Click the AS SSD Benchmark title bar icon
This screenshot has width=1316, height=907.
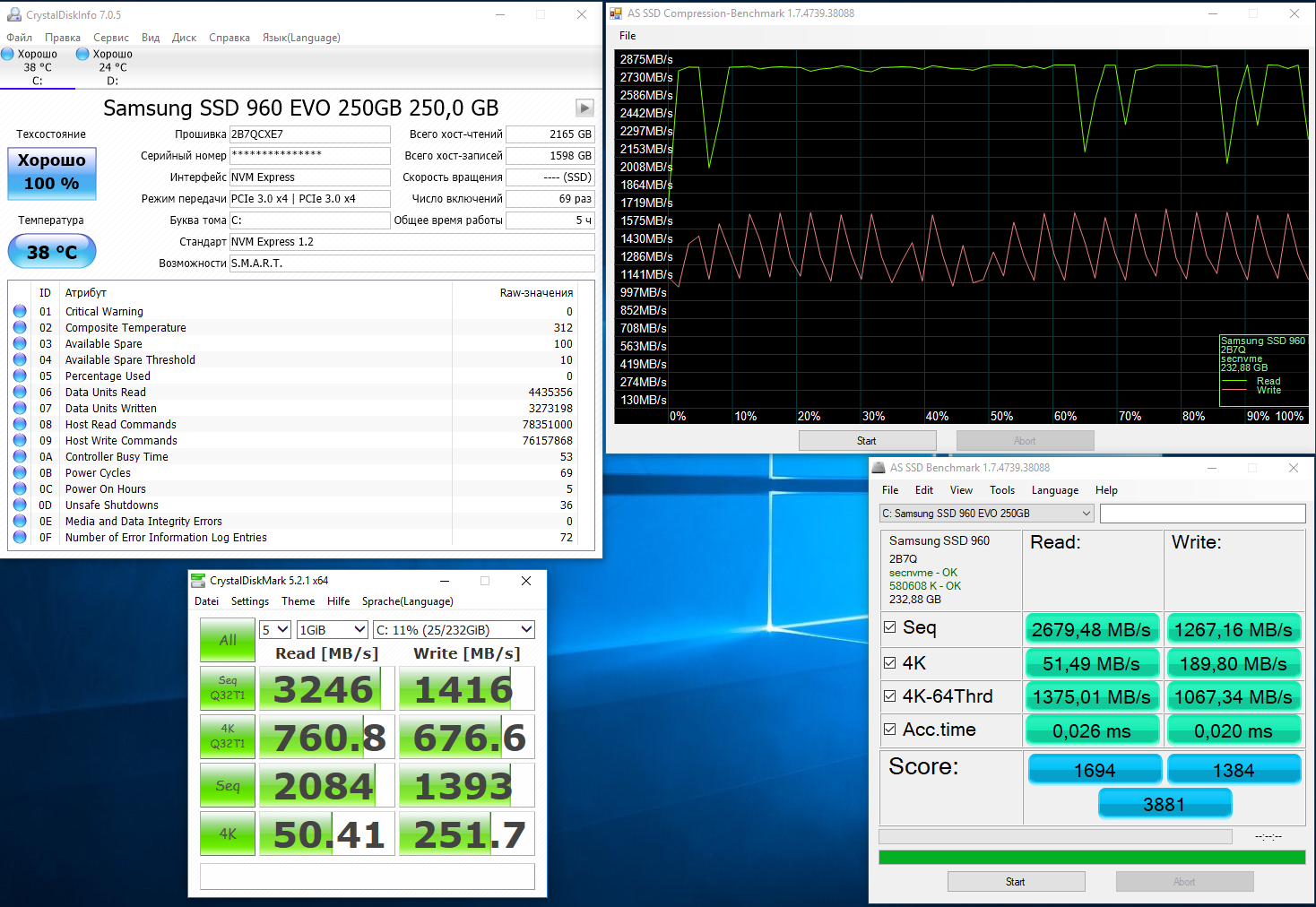point(878,468)
